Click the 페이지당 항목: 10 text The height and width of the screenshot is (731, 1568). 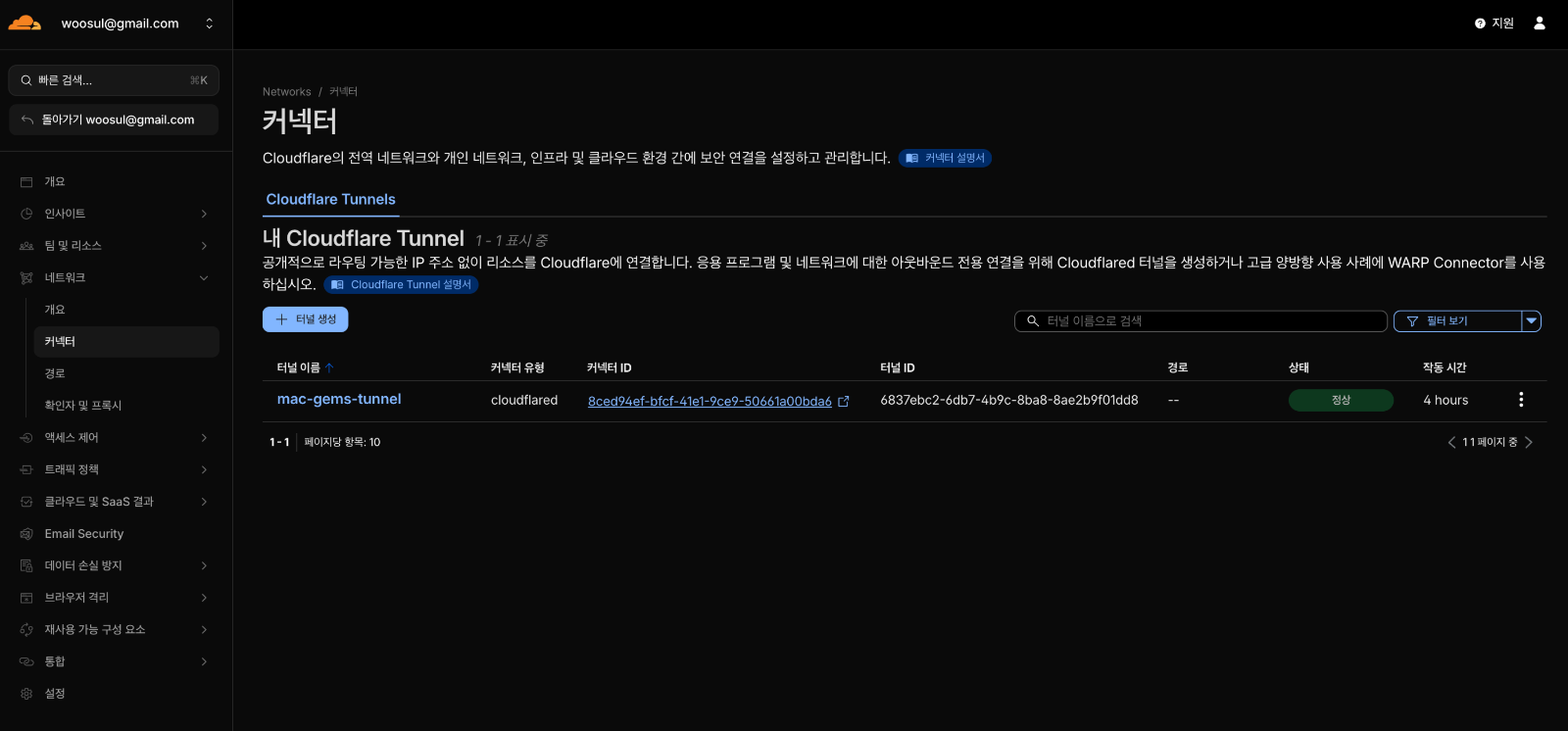342,443
